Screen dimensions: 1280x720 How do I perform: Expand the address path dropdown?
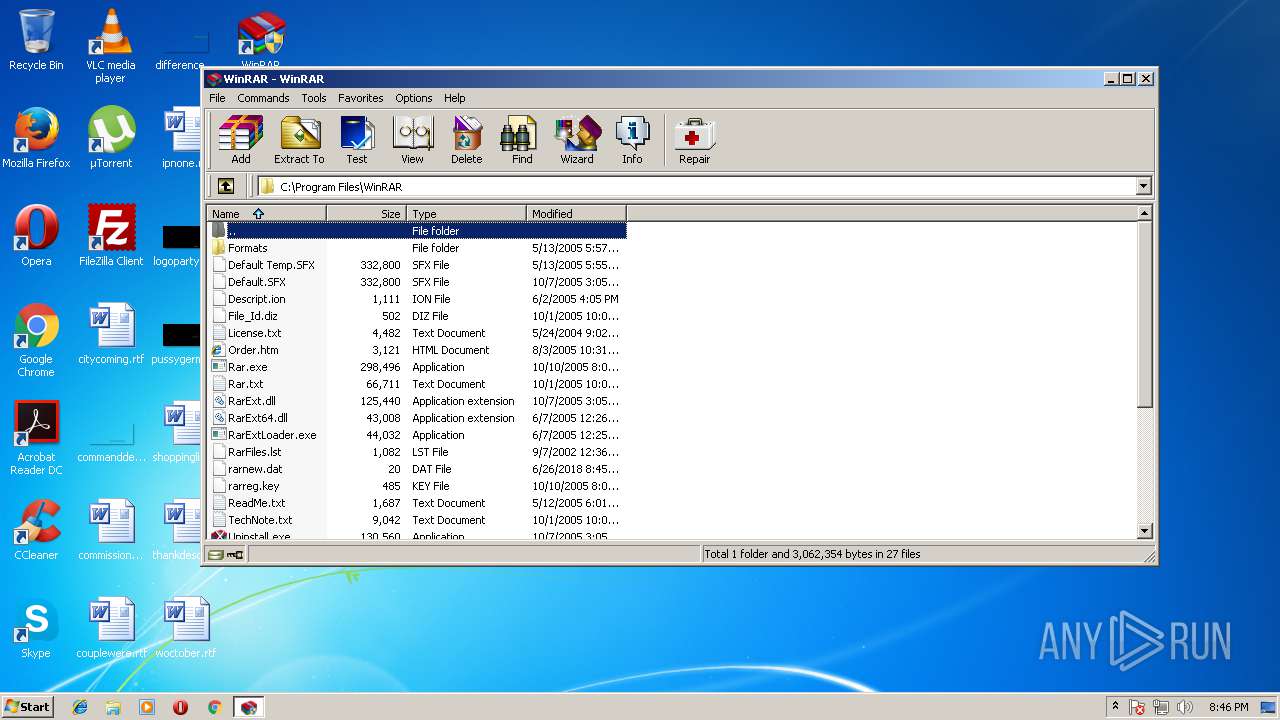tap(1143, 186)
